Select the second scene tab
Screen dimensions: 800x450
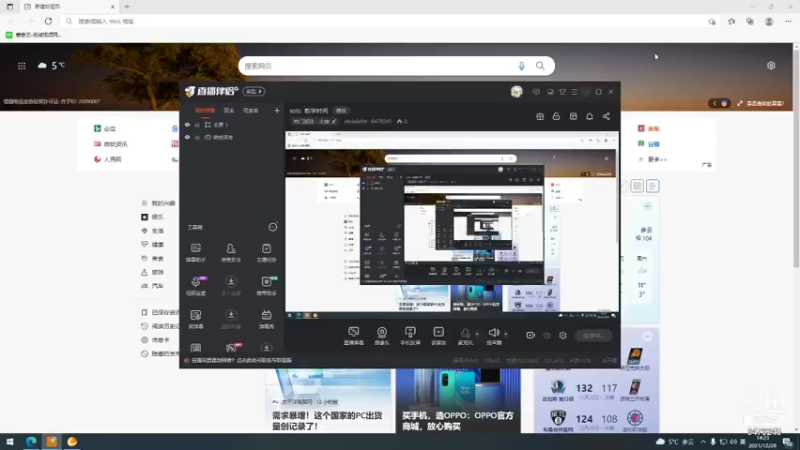229,110
